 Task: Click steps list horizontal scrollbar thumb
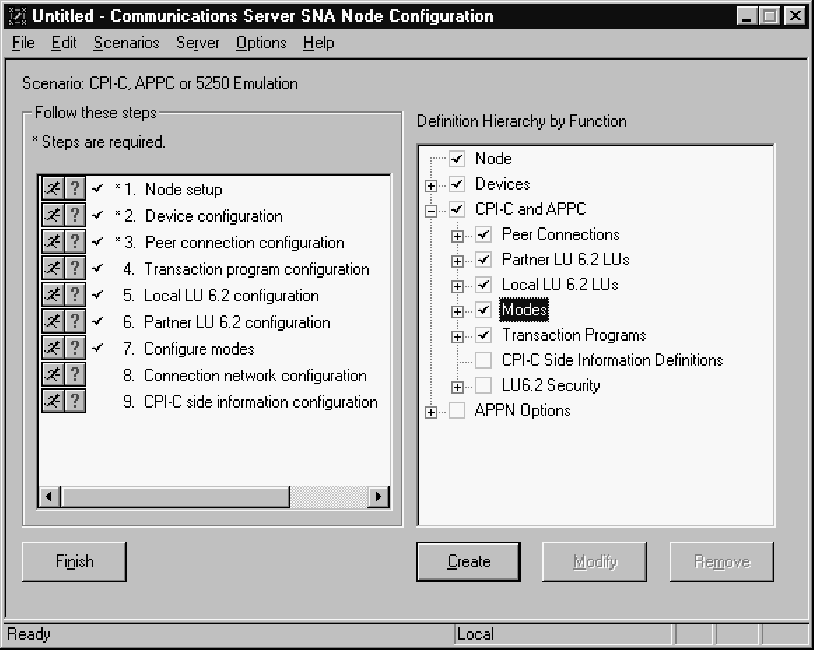pos(175,497)
